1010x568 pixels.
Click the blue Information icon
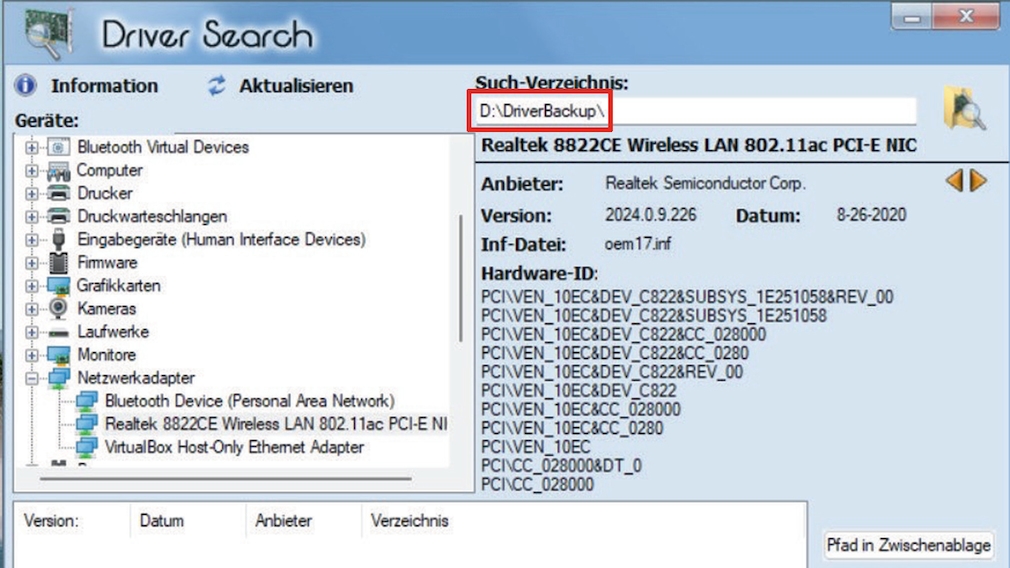pos(26,85)
